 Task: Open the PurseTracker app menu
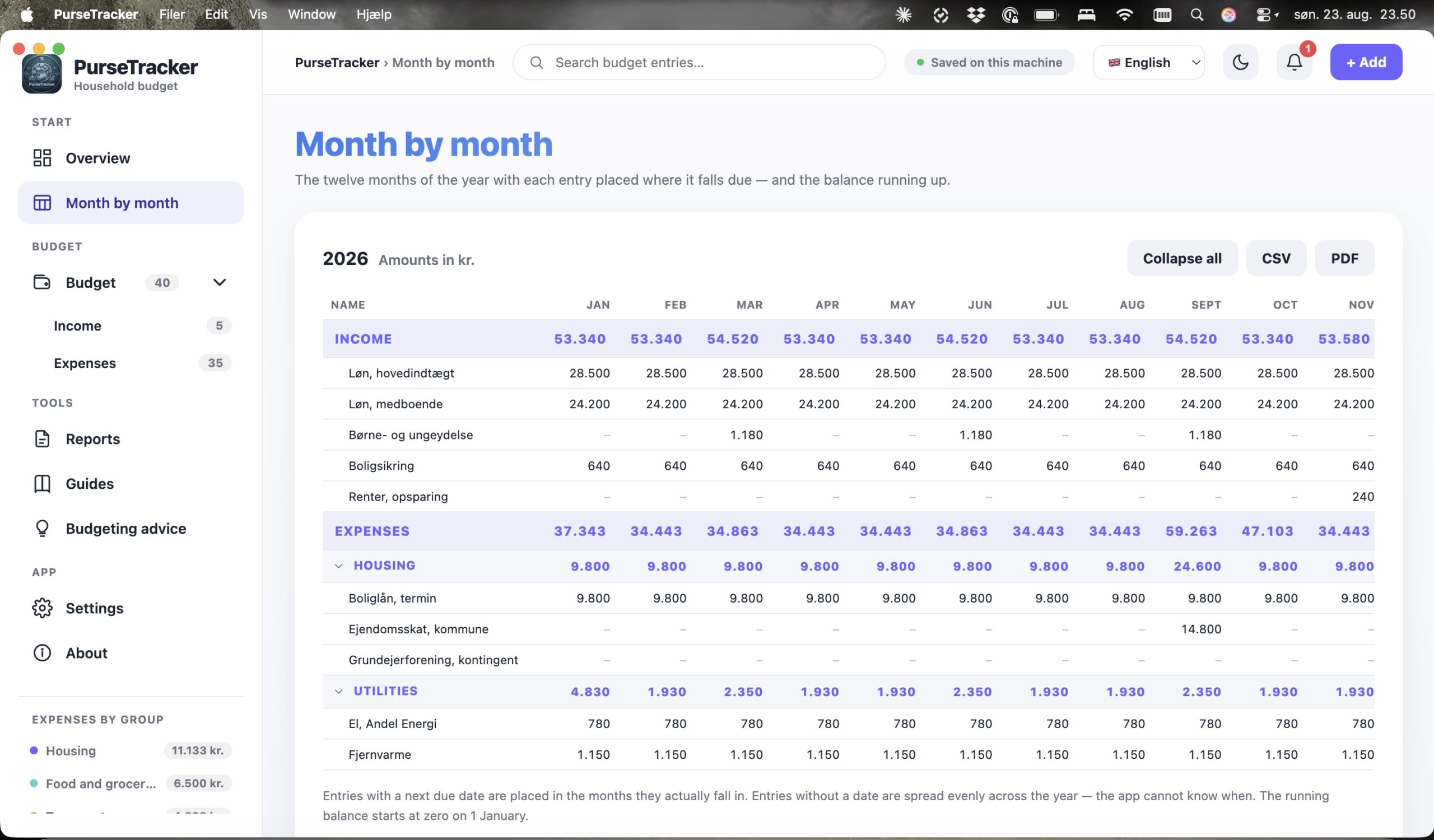pyautogui.click(x=96, y=14)
